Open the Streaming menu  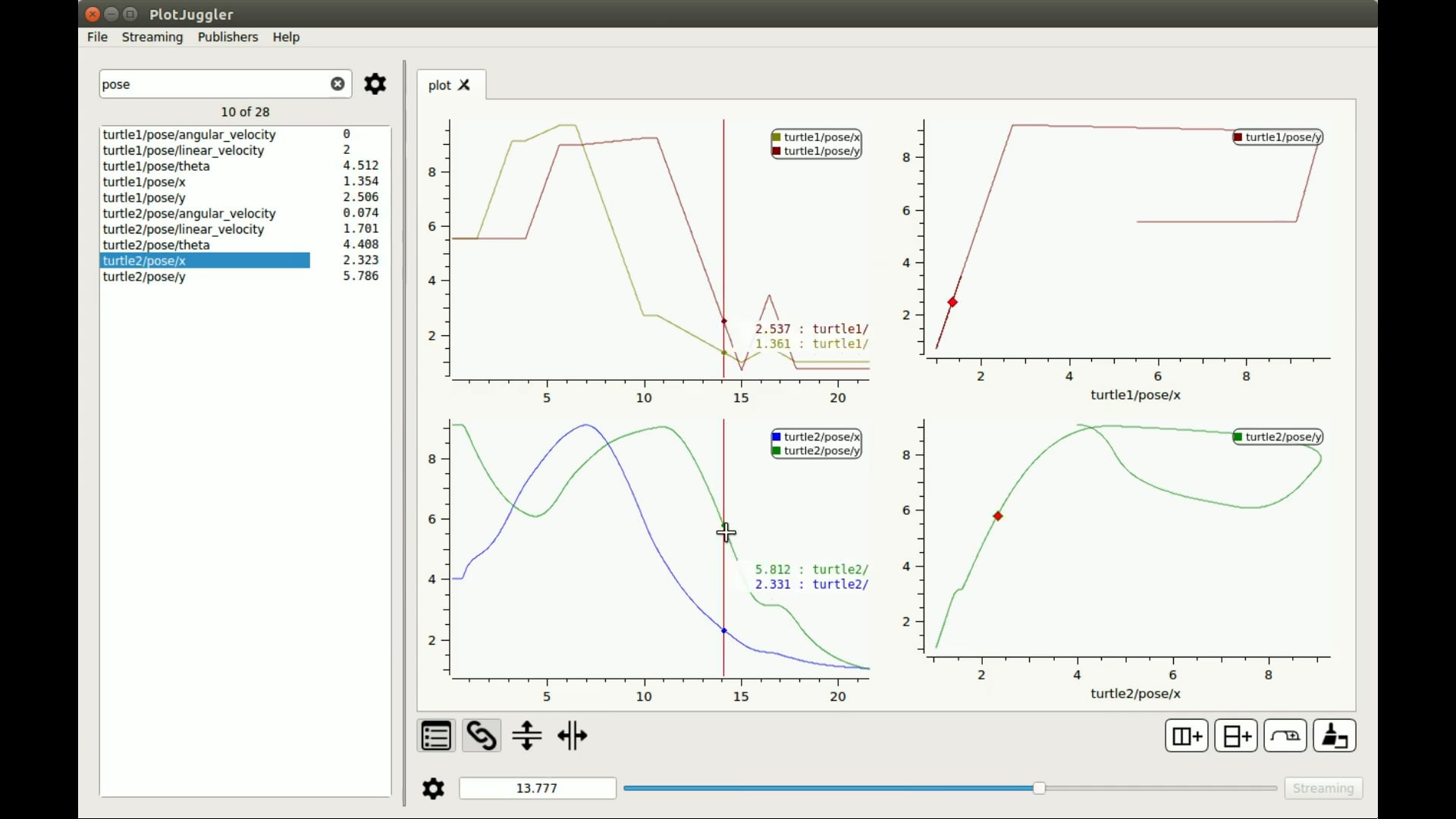(152, 36)
